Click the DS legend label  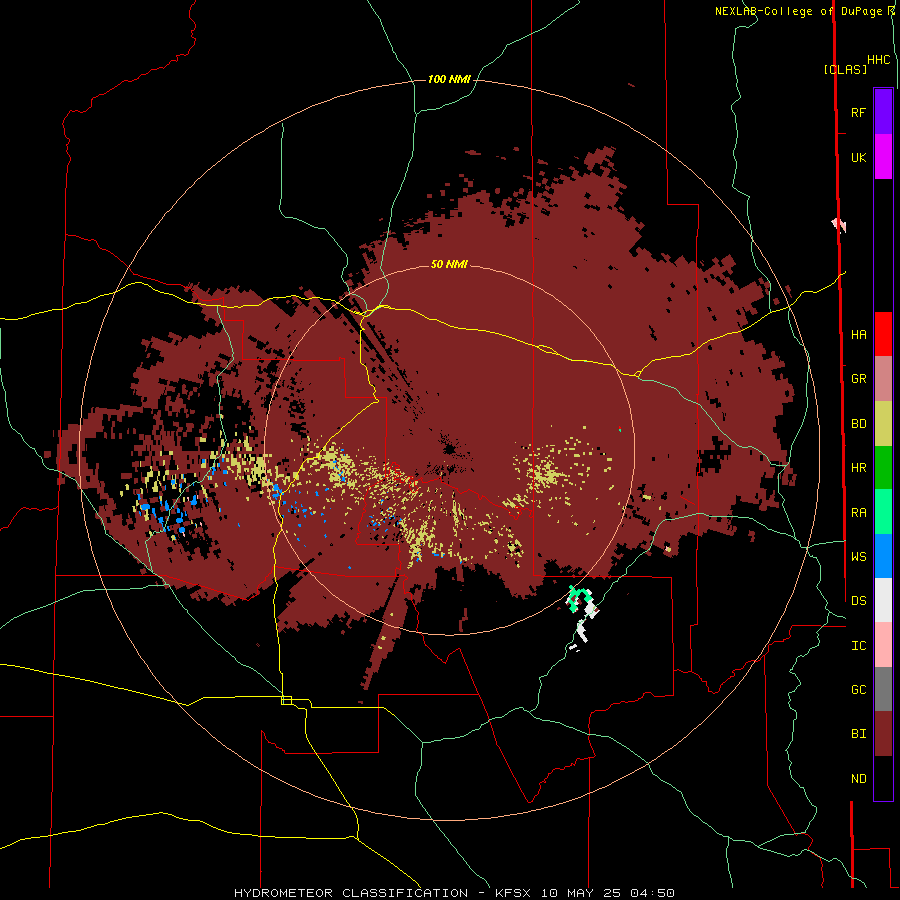[858, 601]
